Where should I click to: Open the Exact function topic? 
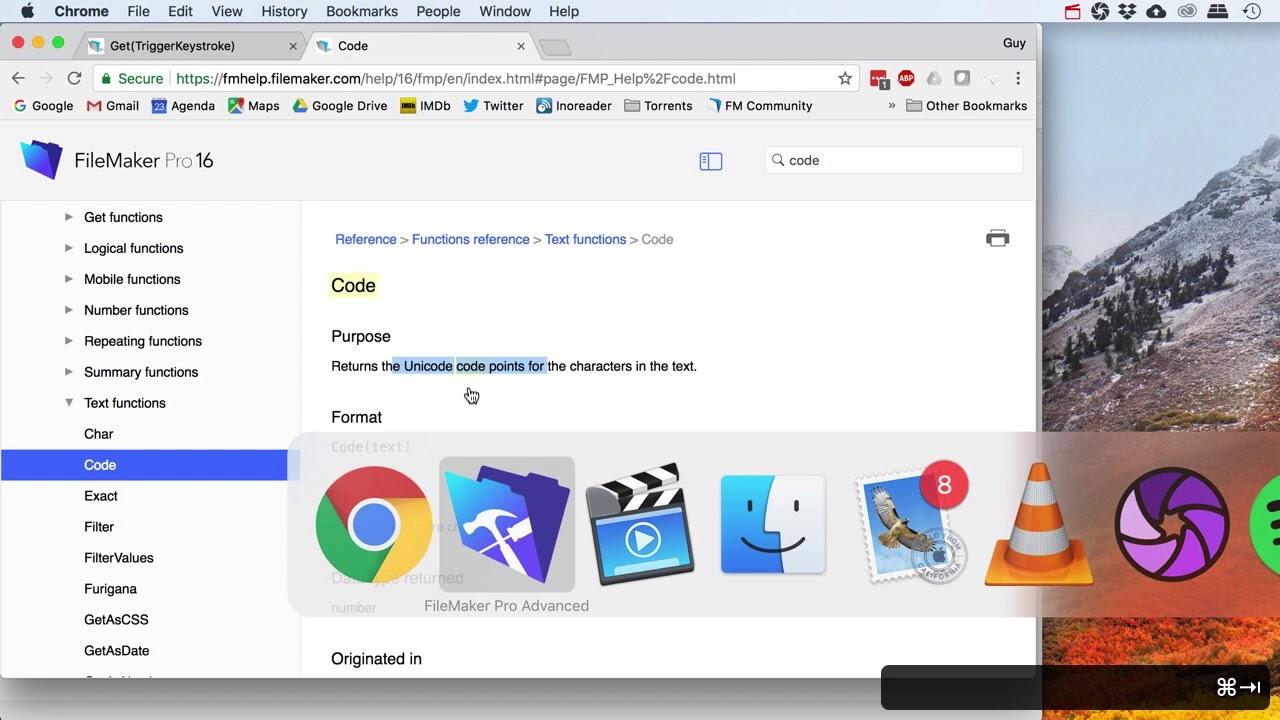click(x=101, y=496)
